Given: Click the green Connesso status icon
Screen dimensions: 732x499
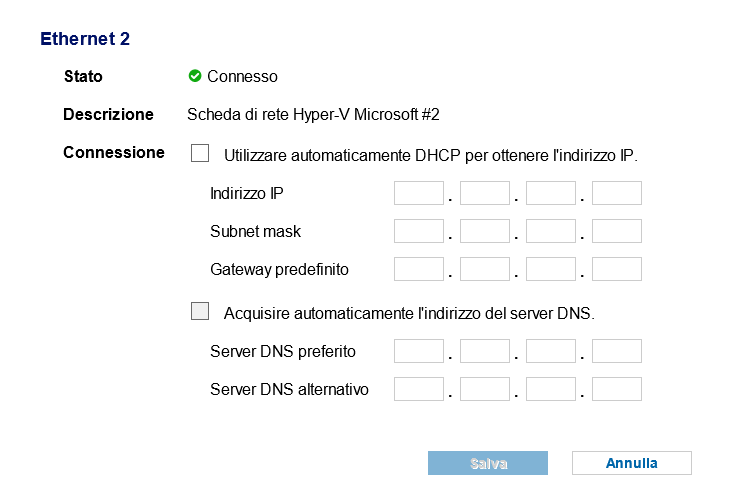Looking at the screenshot, I should tap(195, 76).
